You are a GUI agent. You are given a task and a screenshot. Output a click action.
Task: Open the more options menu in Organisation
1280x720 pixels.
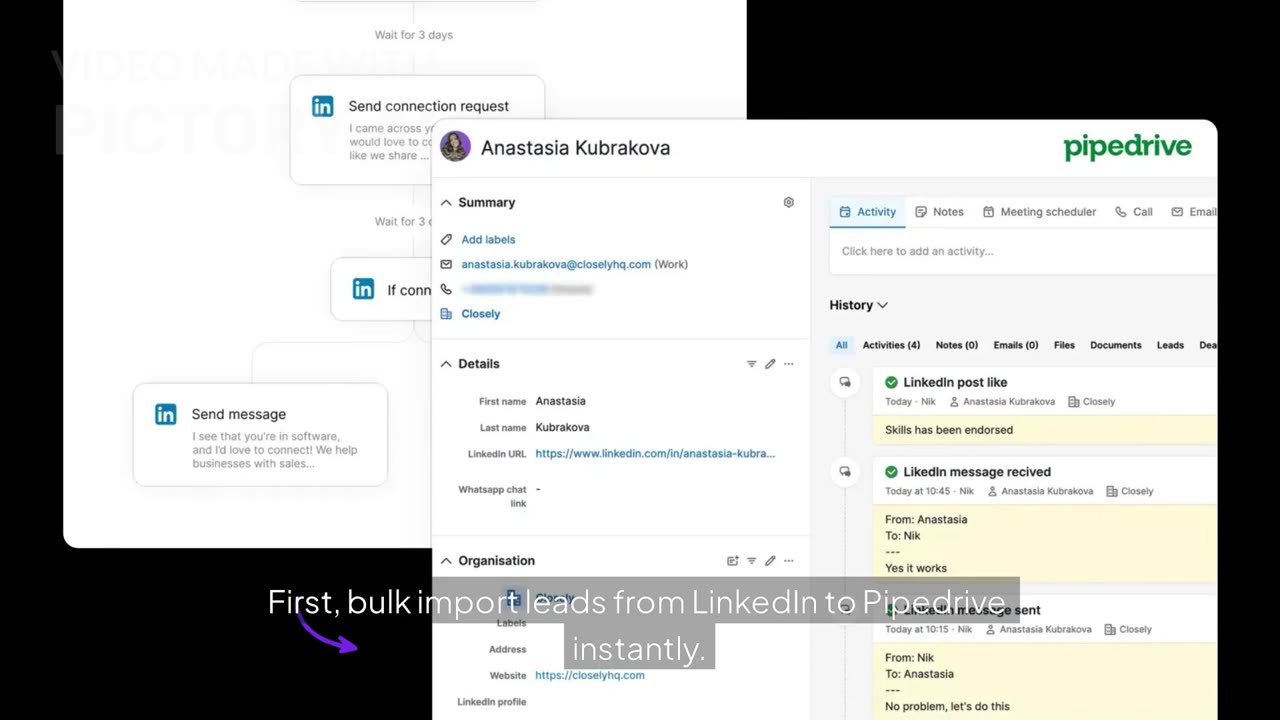tap(788, 561)
